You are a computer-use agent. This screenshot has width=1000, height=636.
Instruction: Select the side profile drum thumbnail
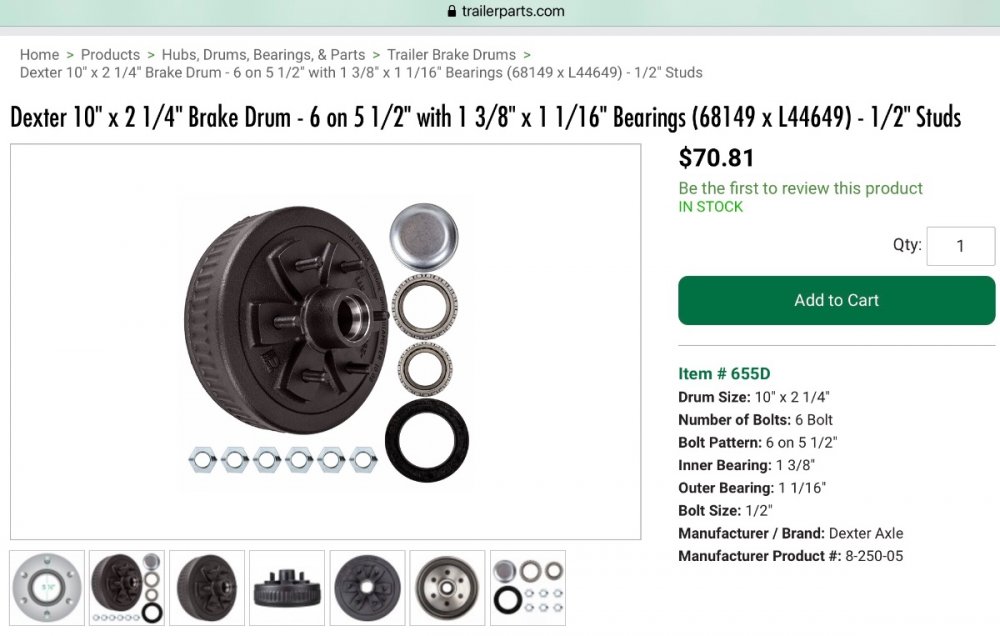pos(287,588)
